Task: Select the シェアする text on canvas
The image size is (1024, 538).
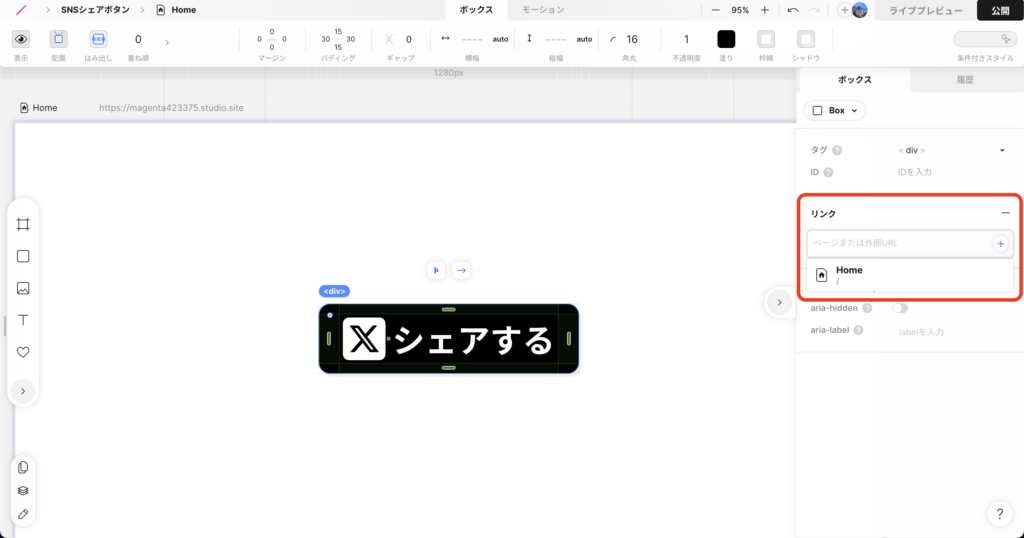Action: pos(473,340)
